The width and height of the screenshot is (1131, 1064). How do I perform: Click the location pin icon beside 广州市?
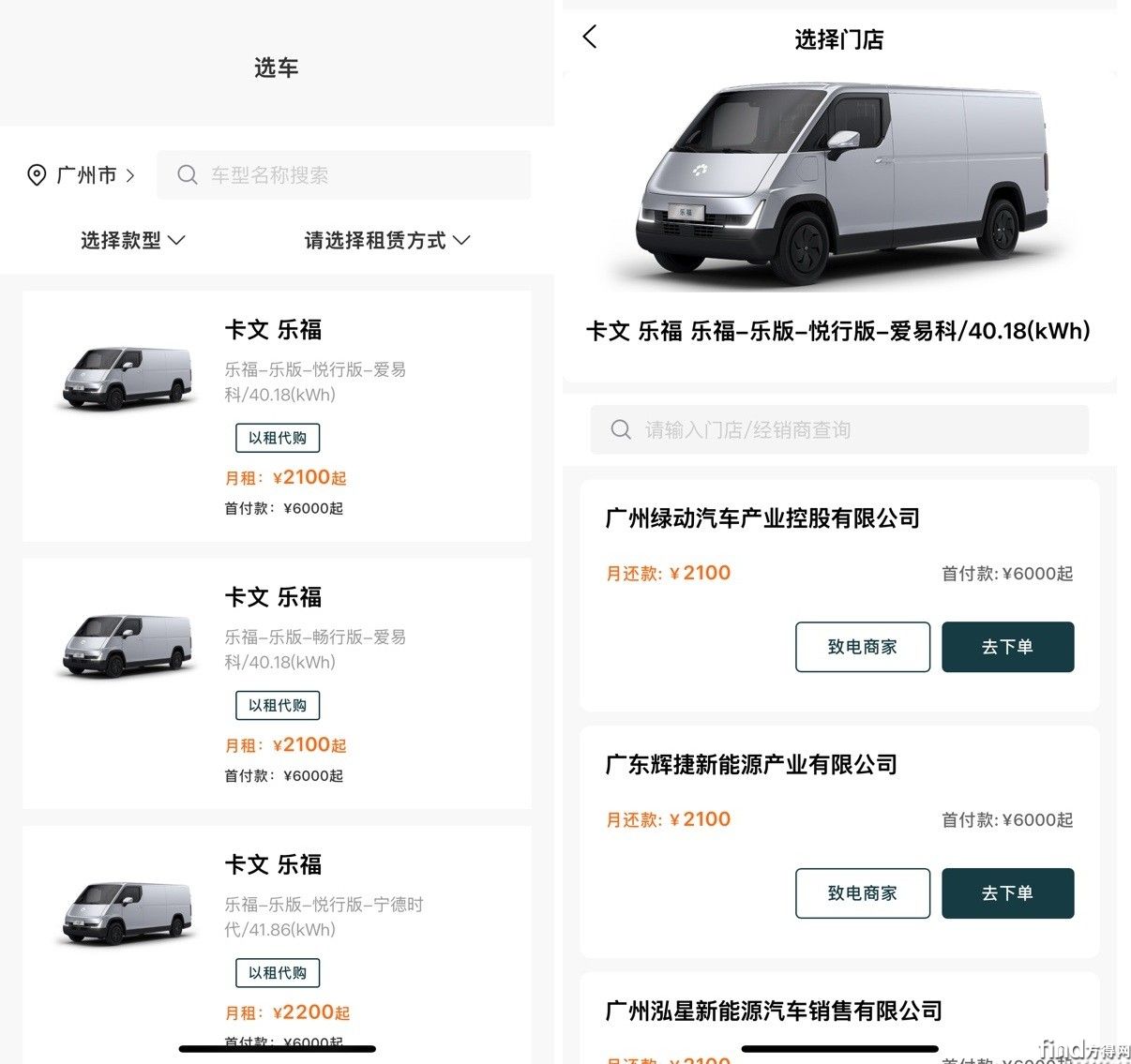[x=37, y=175]
